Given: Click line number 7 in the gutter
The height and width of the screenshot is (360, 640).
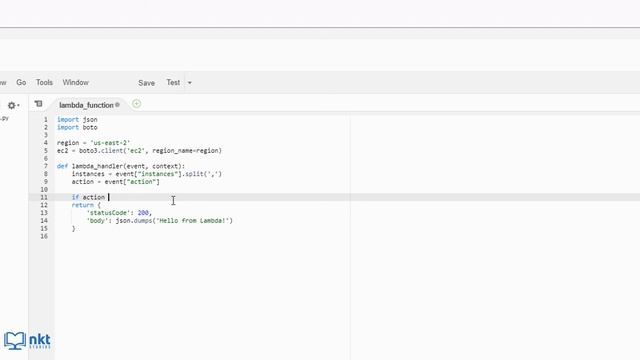Looking at the screenshot, I should [45, 166].
